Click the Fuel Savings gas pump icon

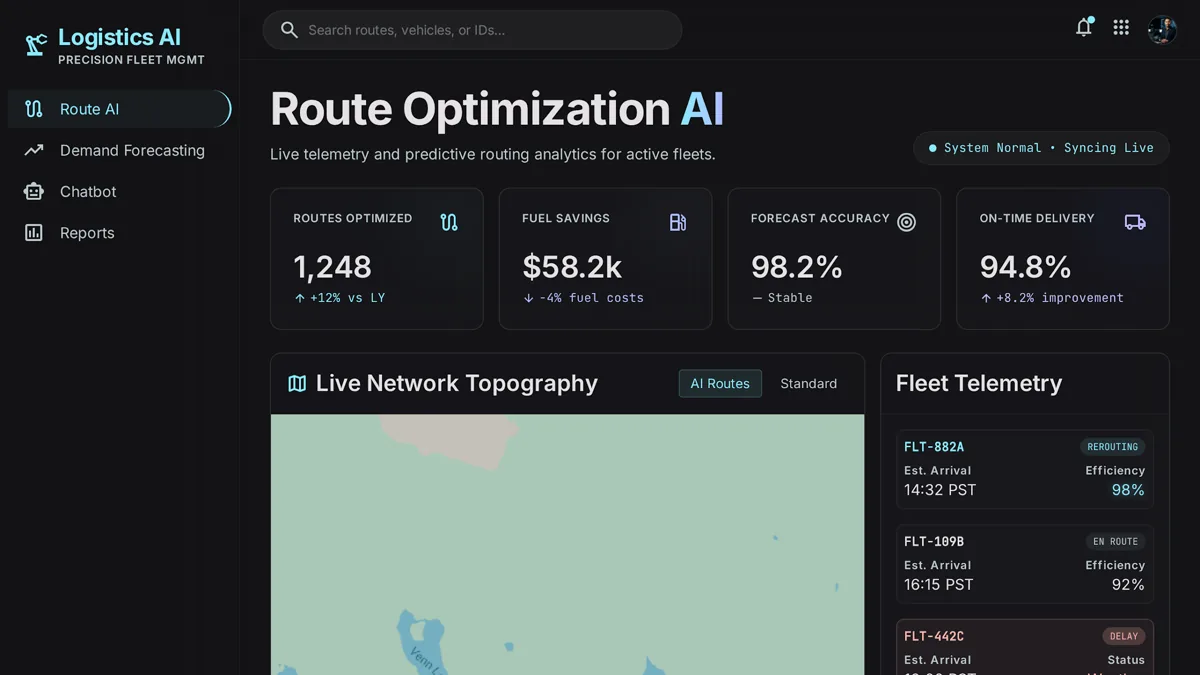tap(678, 222)
